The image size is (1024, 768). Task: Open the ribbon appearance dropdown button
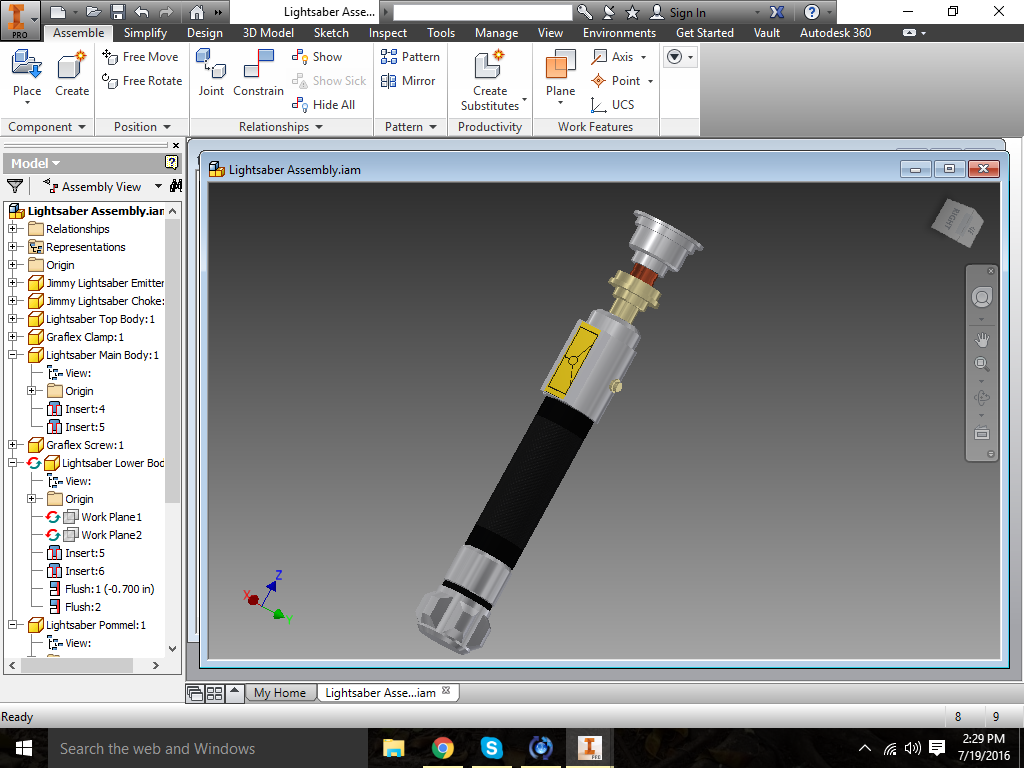(680, 57)
